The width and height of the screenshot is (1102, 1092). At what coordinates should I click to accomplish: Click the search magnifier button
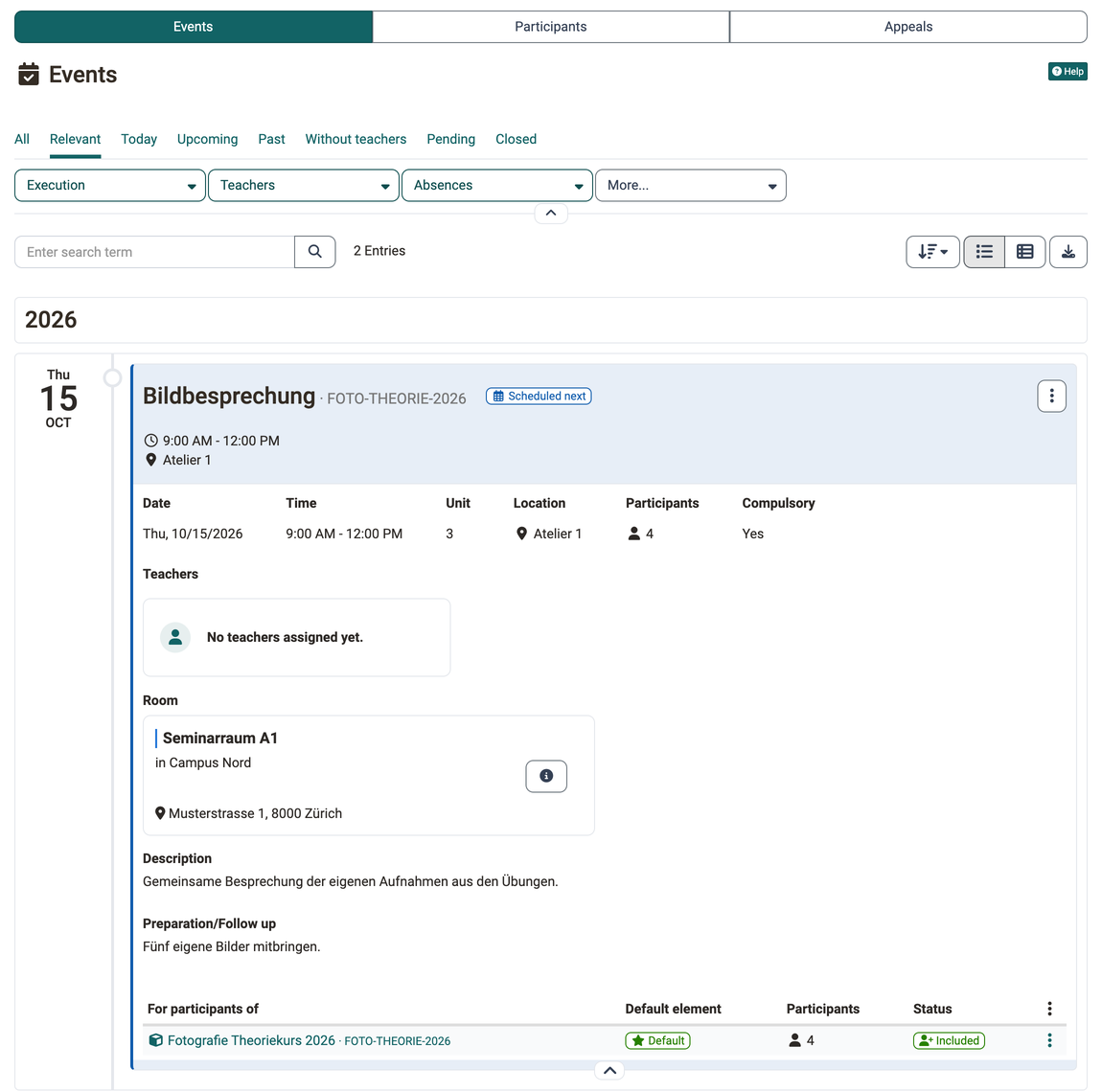315,252
